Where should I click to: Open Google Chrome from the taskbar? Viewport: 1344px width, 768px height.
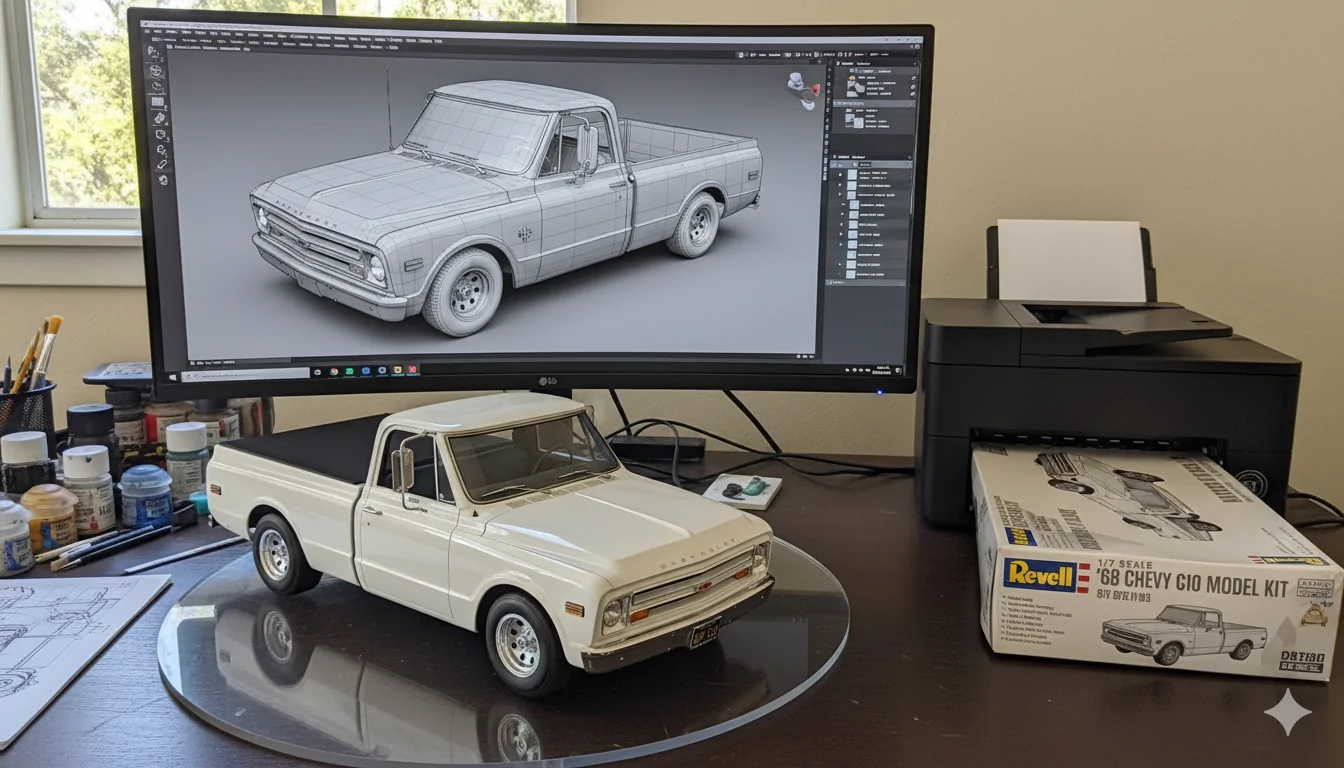(334, 372)
